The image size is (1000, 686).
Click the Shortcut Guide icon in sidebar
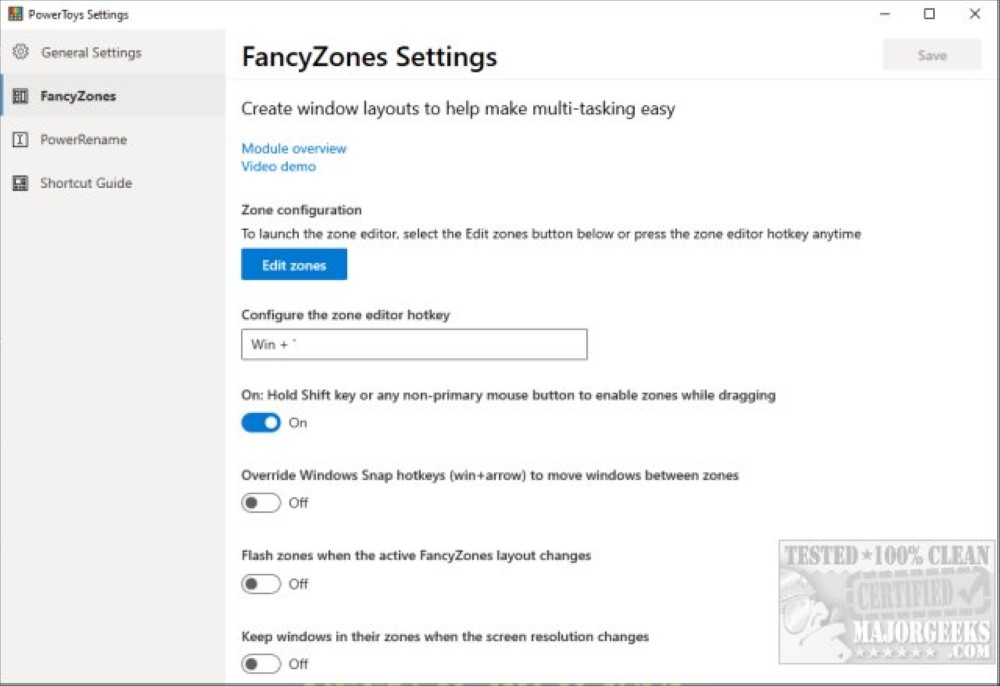[20, 183]
